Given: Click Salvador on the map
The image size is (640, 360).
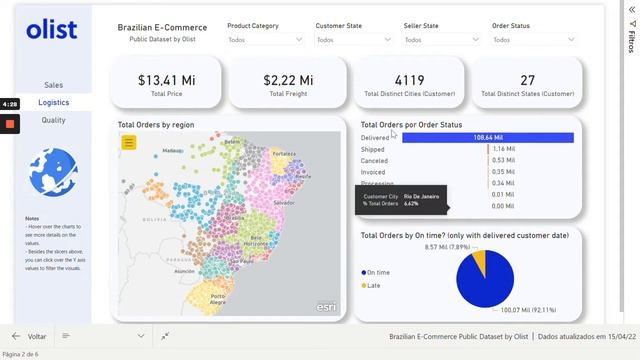Looking at the screenshot, I should [284, 202].
